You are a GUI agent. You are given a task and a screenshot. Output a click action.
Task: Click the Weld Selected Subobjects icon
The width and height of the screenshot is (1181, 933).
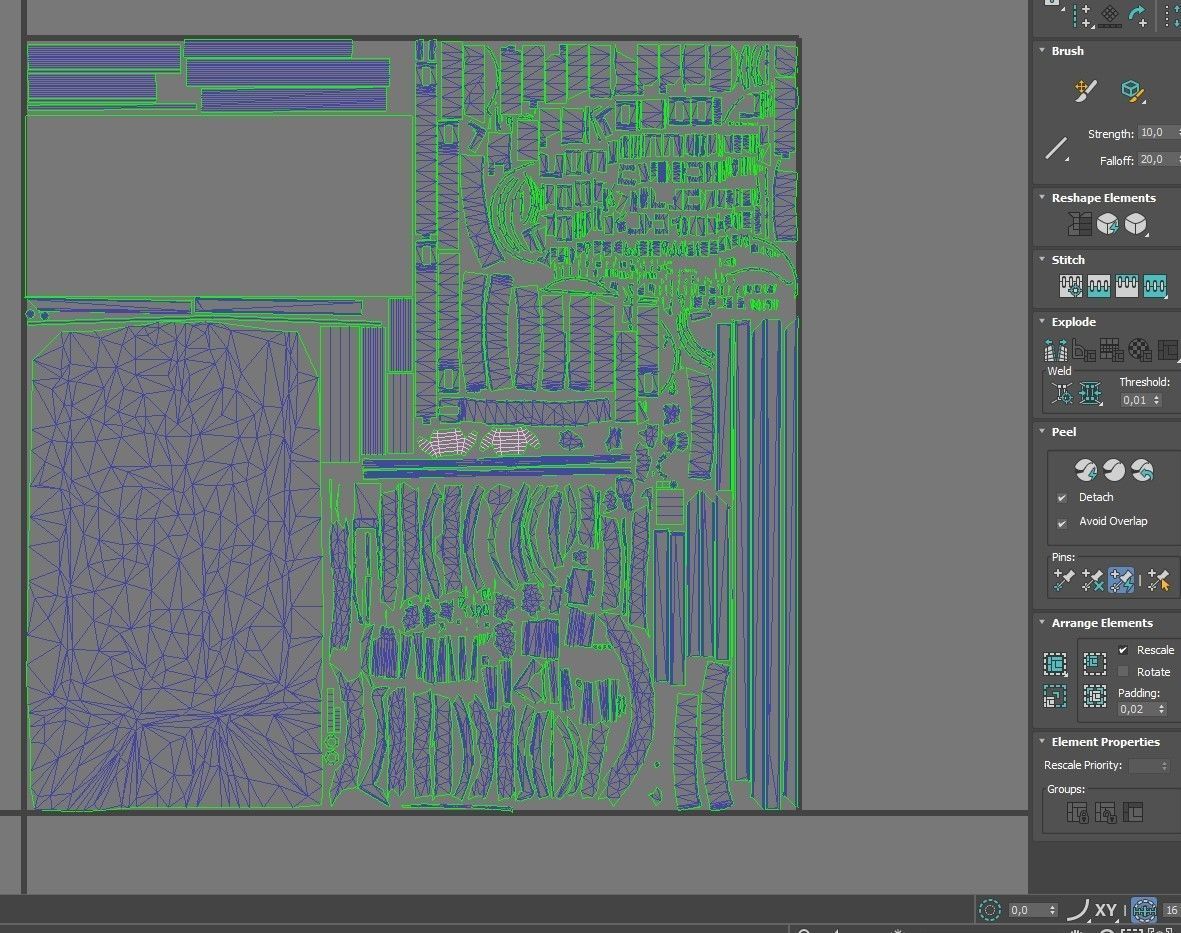tap(1090, 393)
